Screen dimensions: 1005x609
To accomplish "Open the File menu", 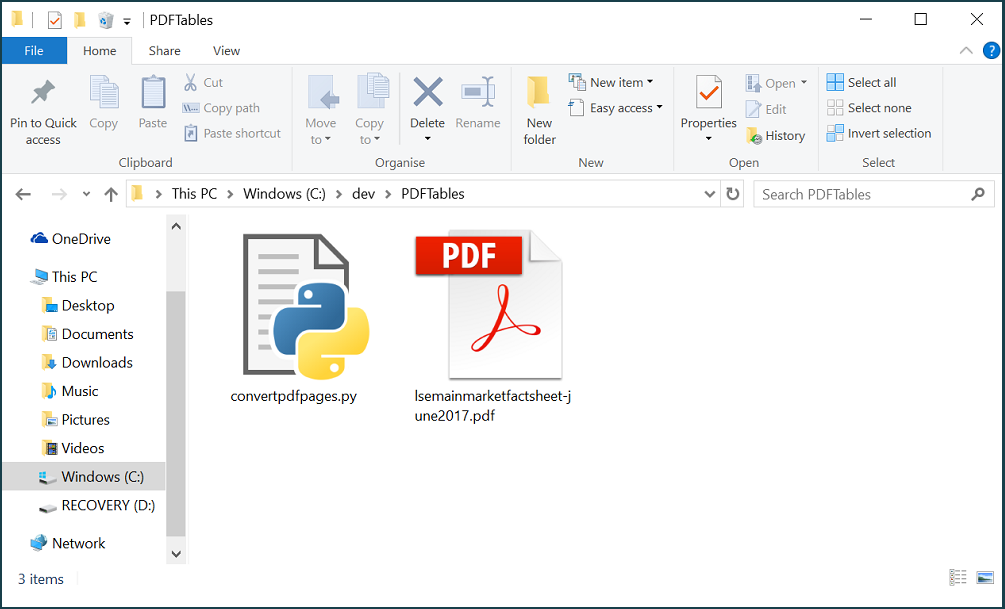I will coord(34,50).
